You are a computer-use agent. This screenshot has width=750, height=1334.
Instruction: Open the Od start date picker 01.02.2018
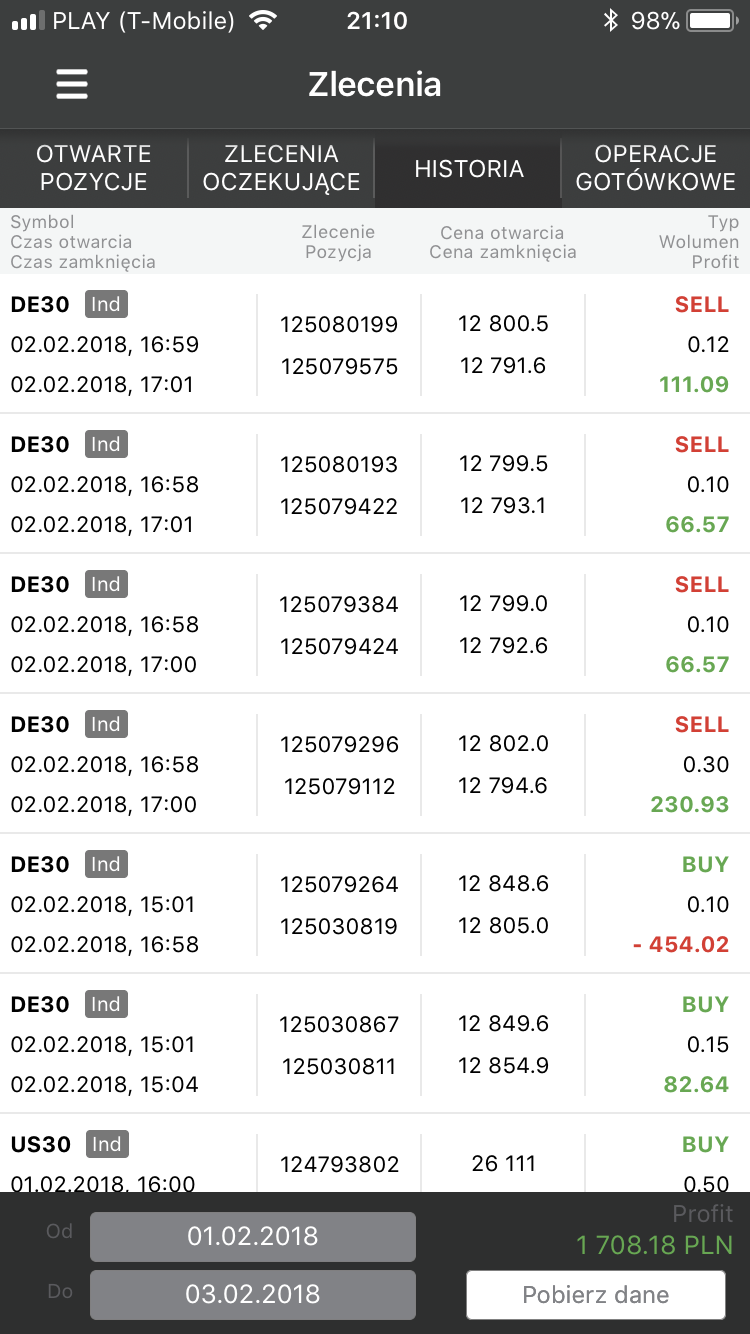253,1236
